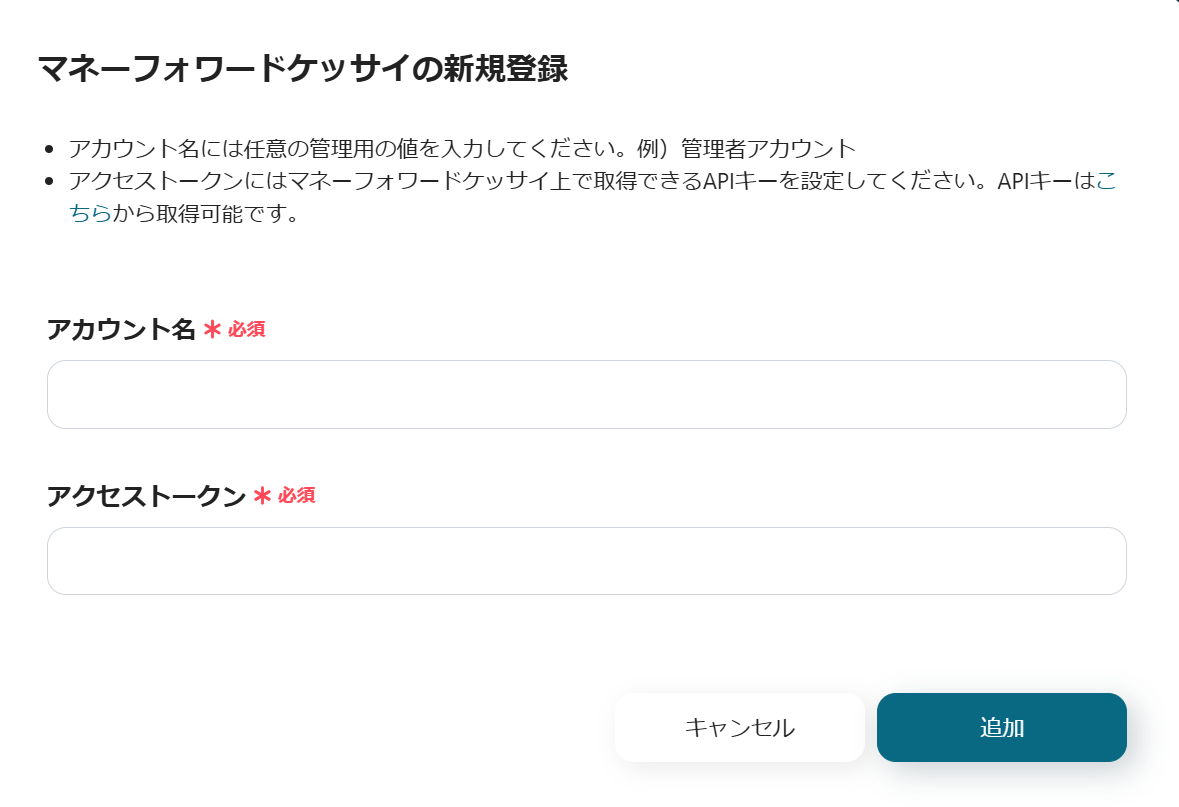Click the red asterisk beside アクセストークン
Screen dimensions: 1179x807
click(x=262, y=496)
